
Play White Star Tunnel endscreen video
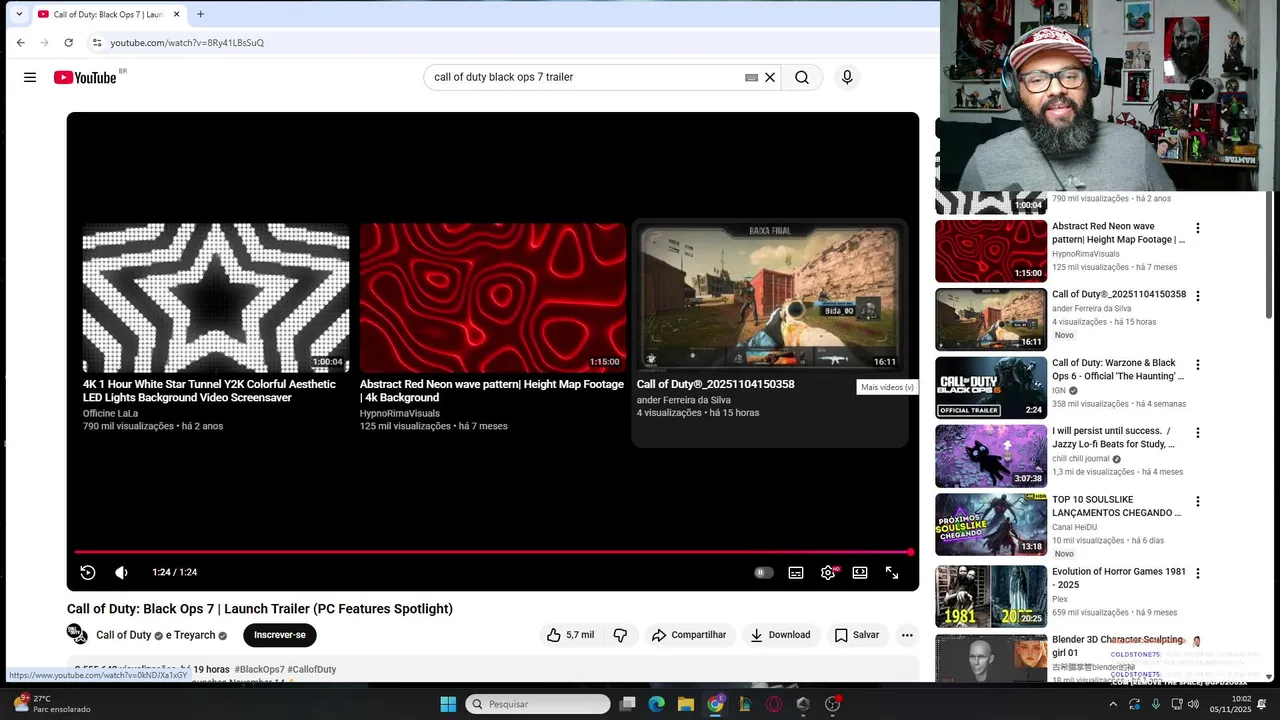(x=216, y=298)
